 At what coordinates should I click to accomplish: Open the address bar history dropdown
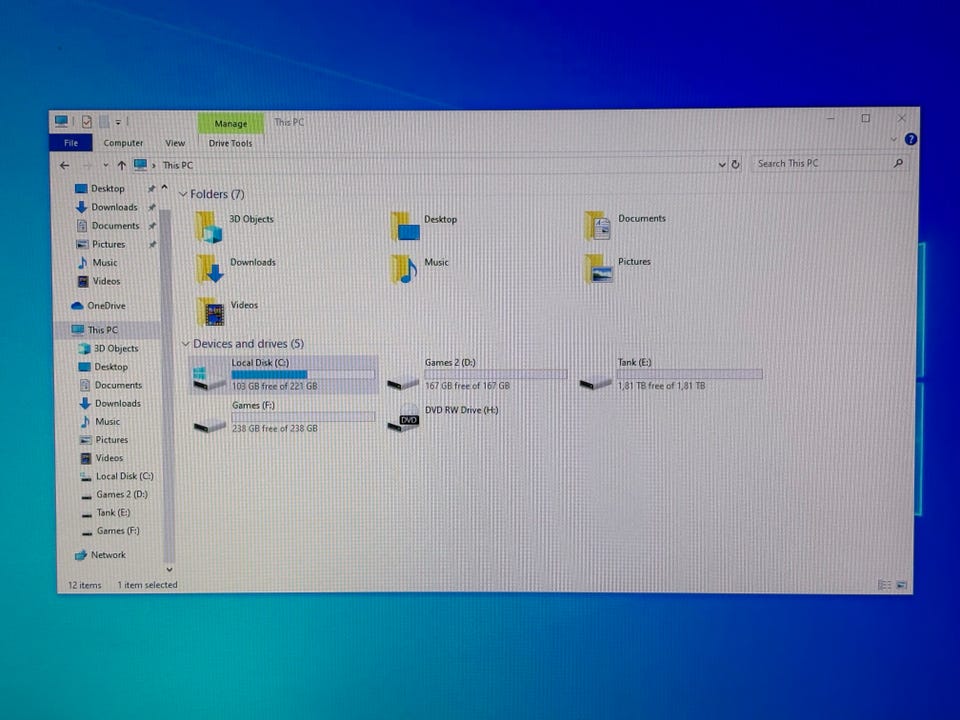(722, 164)
